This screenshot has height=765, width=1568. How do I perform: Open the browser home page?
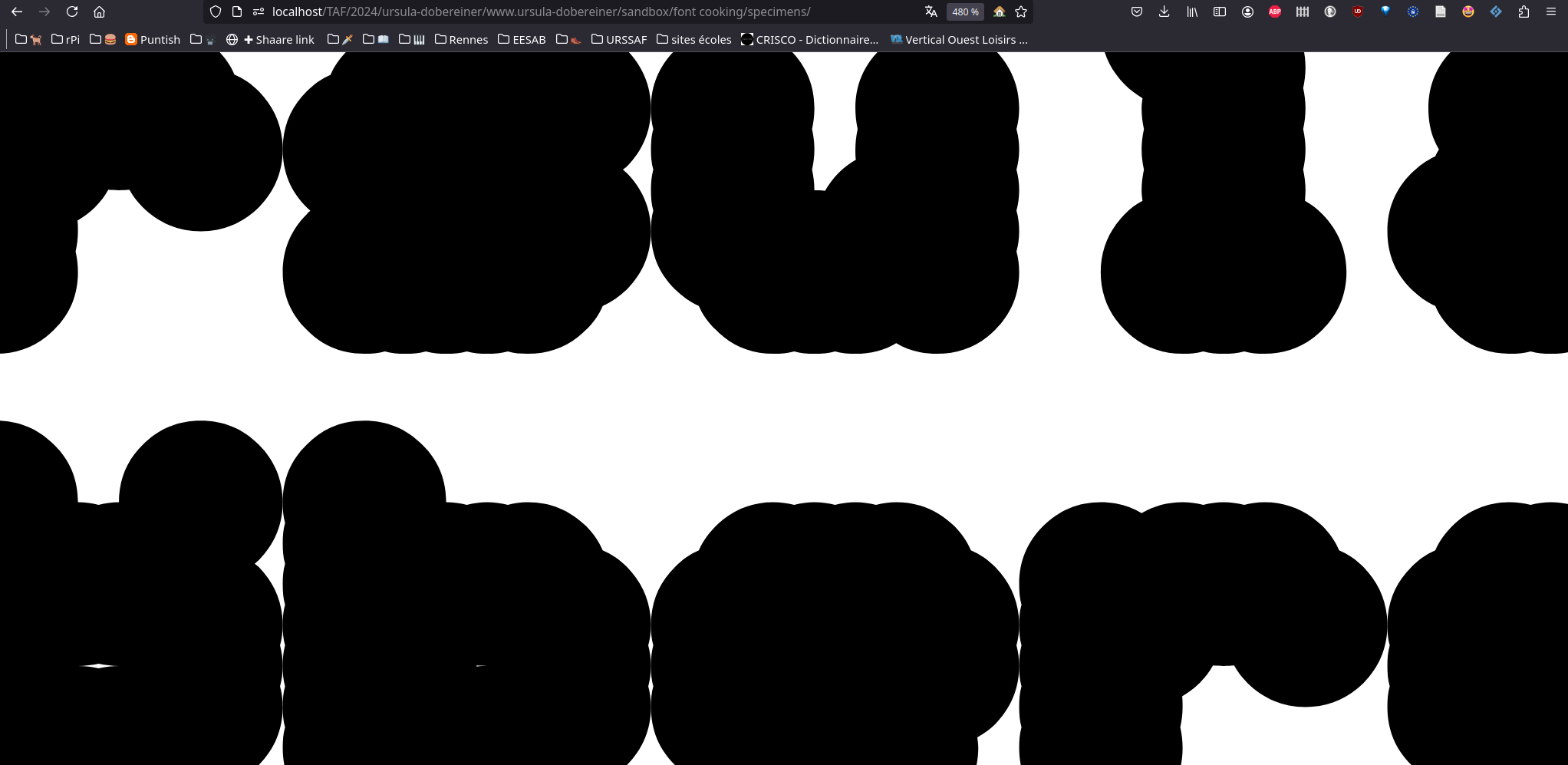[x=99, y=12]
